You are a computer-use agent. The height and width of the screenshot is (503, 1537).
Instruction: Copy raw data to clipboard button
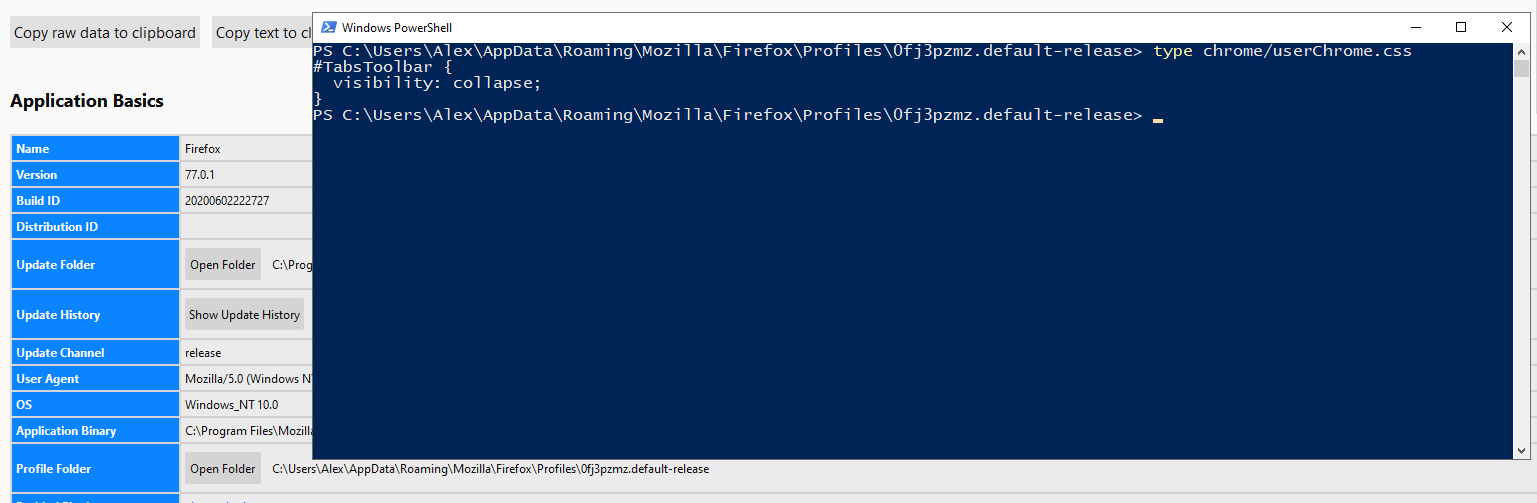105,32
